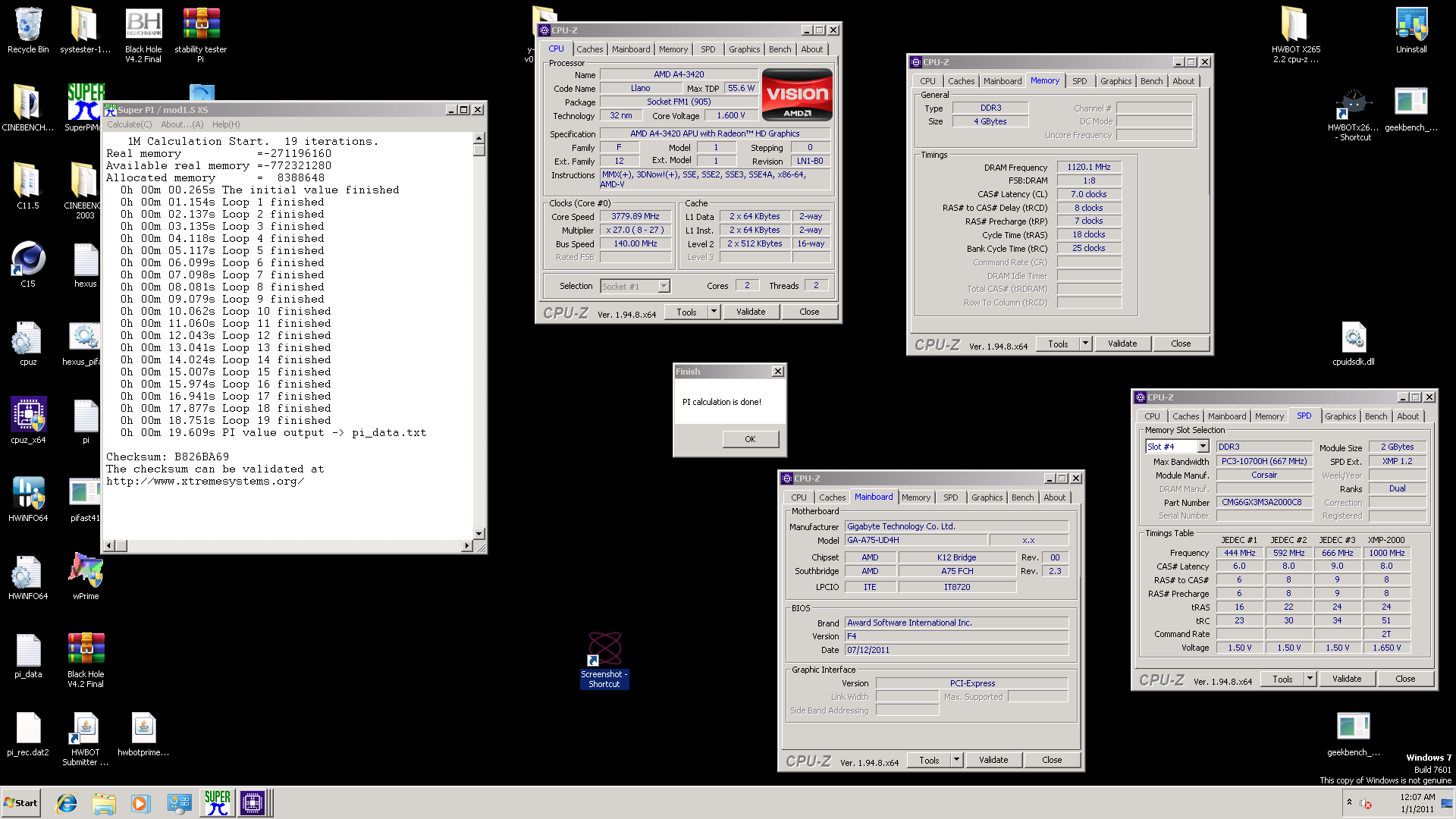Click Super PI horizontal scrollbar left arrow
The width and height of the screenshot is (1456, 819).
click(x=109, y=546)
